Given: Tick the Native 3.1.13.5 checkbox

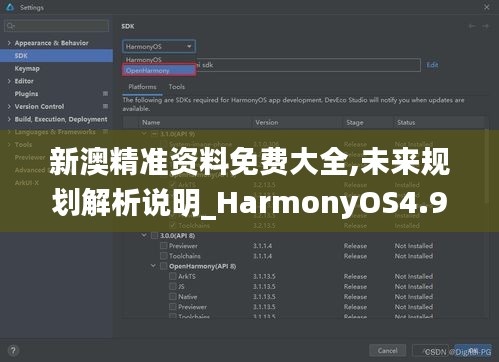Looking at the screenshot, I should pos(173,297).
